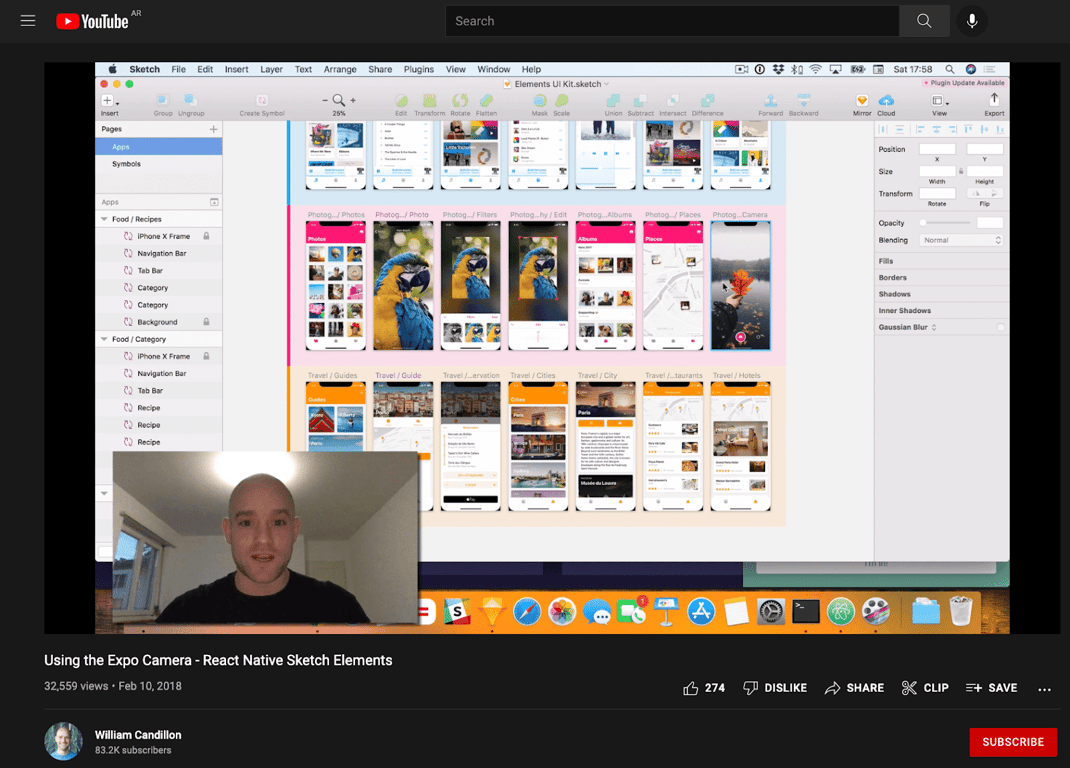Viewport: 1070px width, 768px height.
Task: Select the Travel / Cities artboard thumbnail
Action: tap(538, 446)
